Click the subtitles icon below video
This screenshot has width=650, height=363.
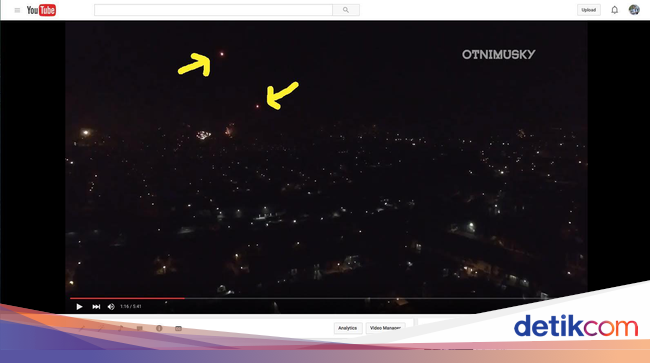click(x=178, y=329)
